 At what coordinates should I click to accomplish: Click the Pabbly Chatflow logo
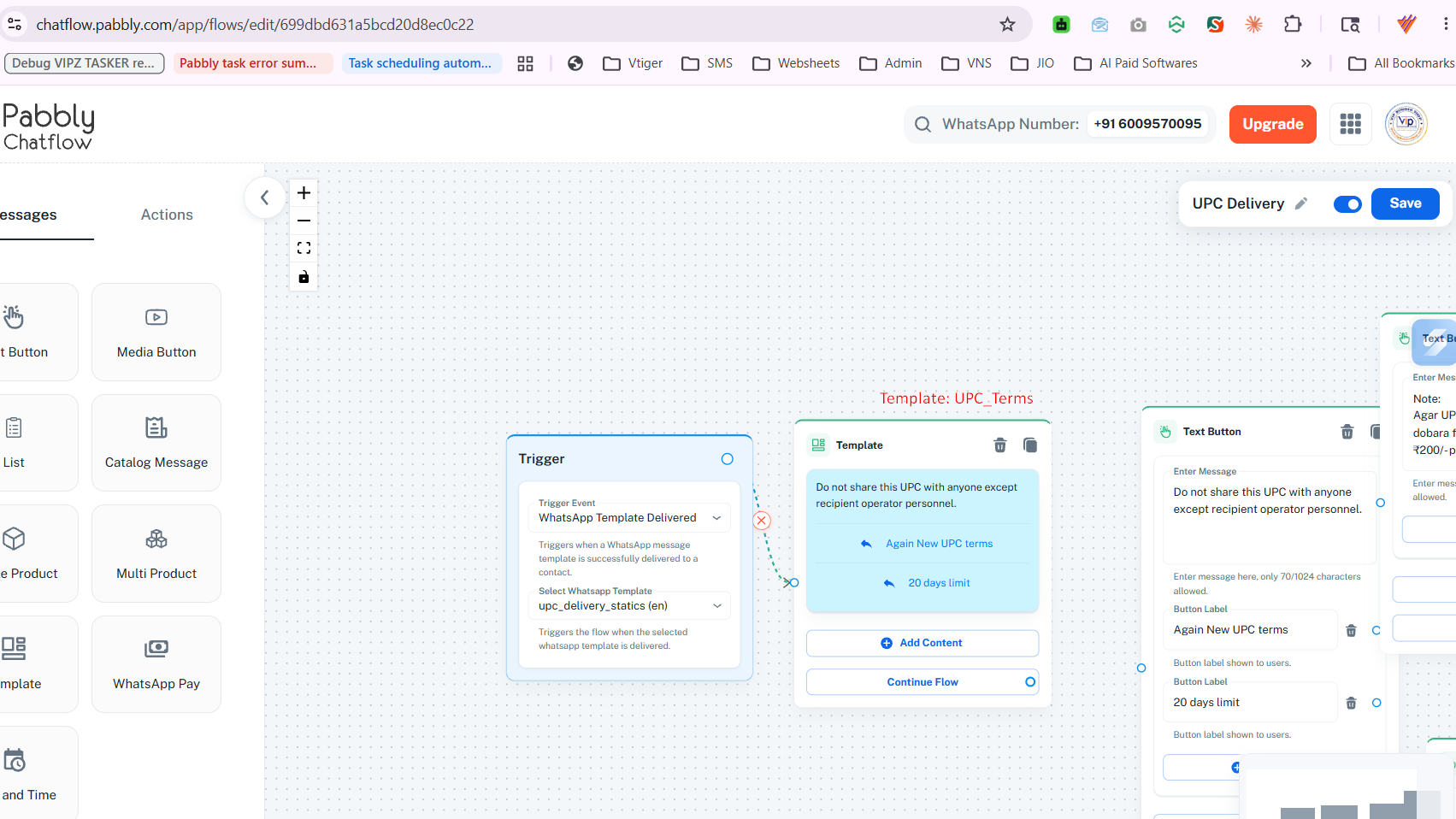[x=48, y=127]
